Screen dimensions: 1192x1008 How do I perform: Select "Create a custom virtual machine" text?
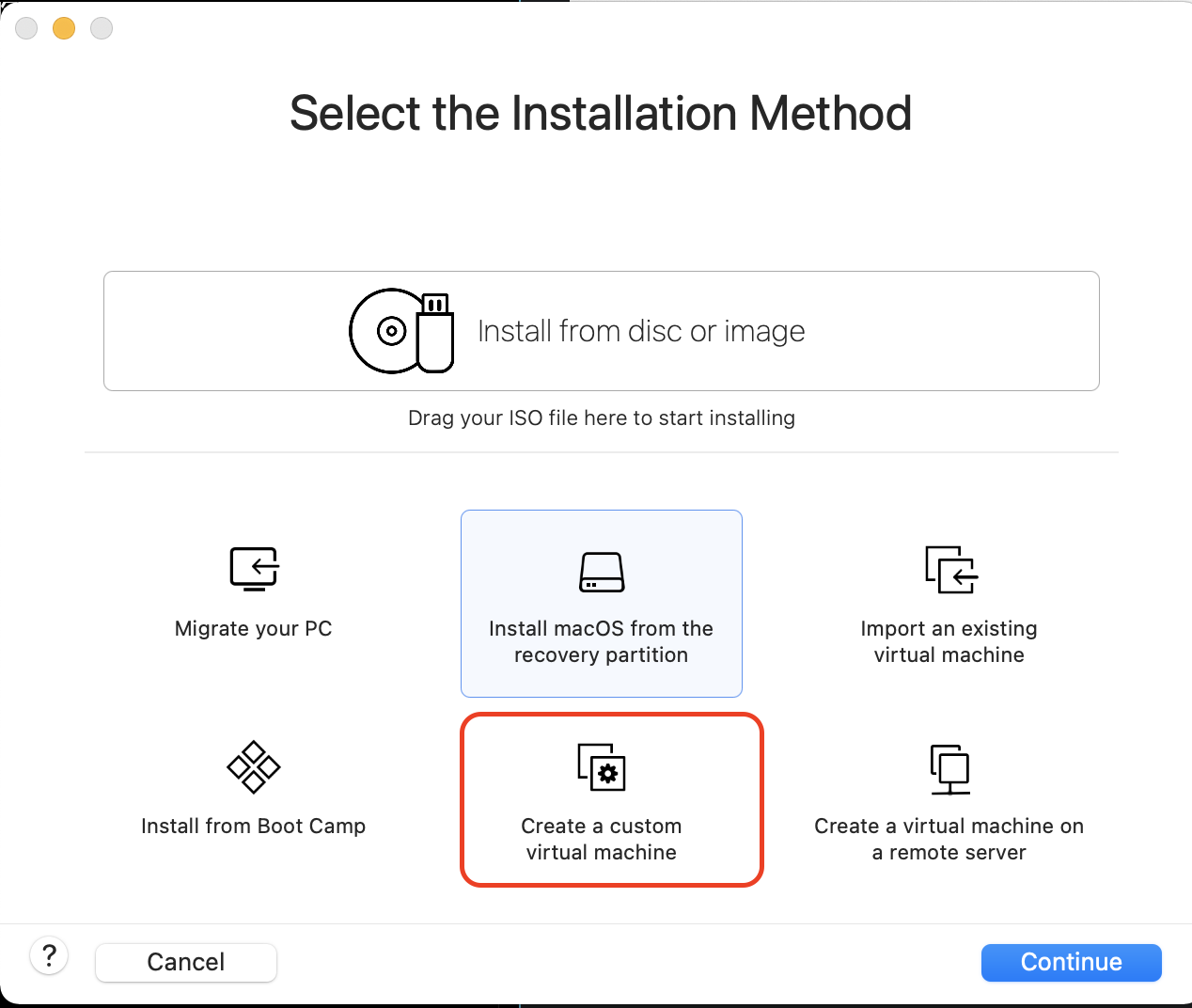(602, 839)
